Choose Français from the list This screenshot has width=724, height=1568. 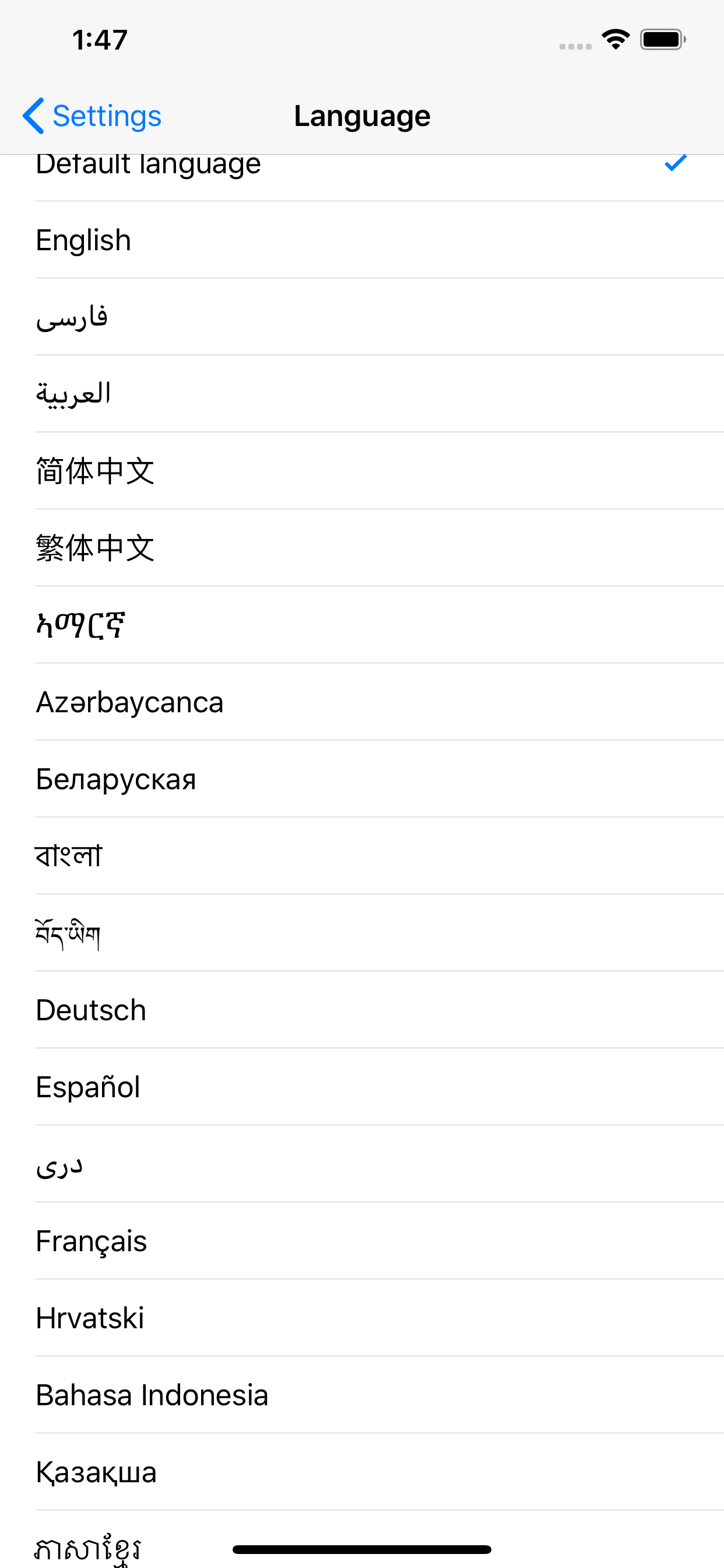[x=92, y=1241]
